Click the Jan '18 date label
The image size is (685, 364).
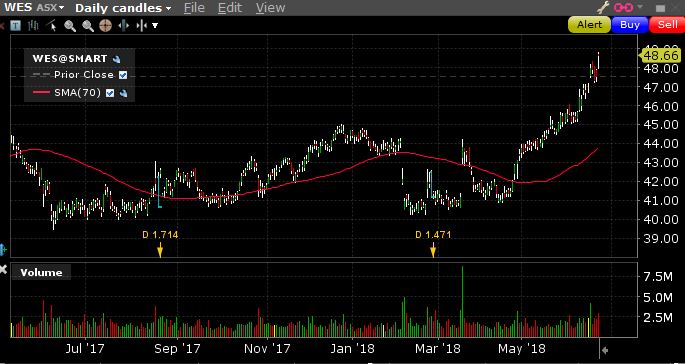click(353, 349)
